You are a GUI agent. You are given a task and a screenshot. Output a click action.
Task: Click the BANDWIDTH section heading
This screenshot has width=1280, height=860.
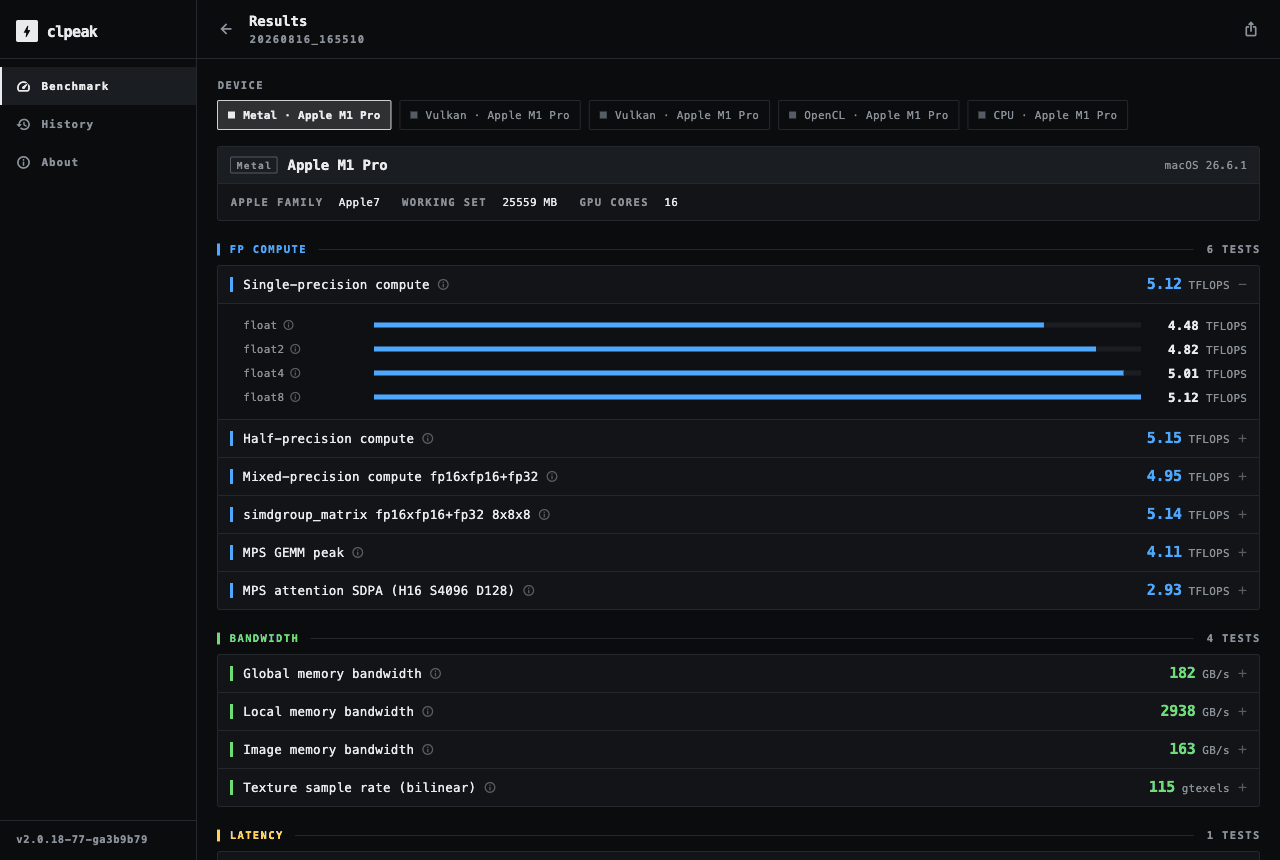click(x=264, y=638)
